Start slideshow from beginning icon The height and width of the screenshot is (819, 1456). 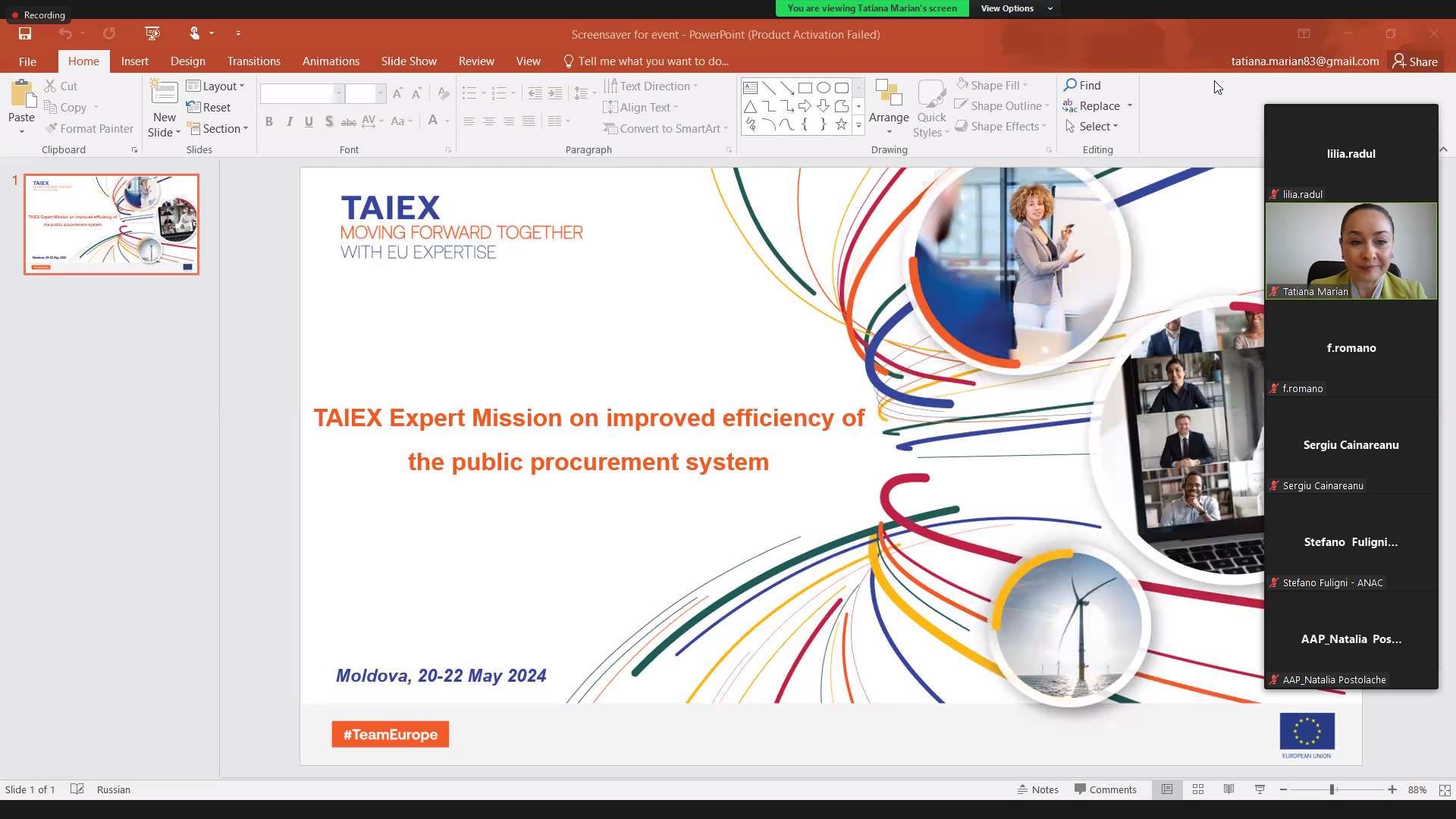pyautogui.click(x=152, y=33)
